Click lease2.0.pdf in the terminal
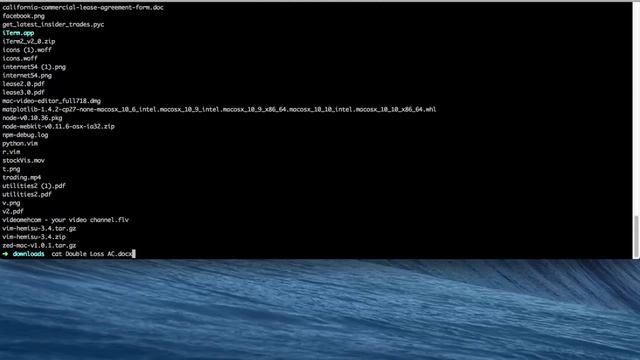 point(23,84)
